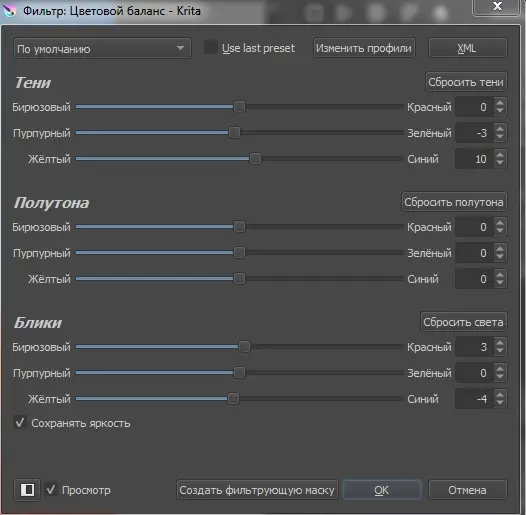The width and height of the screenshot is (526, 515).
Task: Increase Полутона Красный value with up arrow
Action: tap(500, 223)
